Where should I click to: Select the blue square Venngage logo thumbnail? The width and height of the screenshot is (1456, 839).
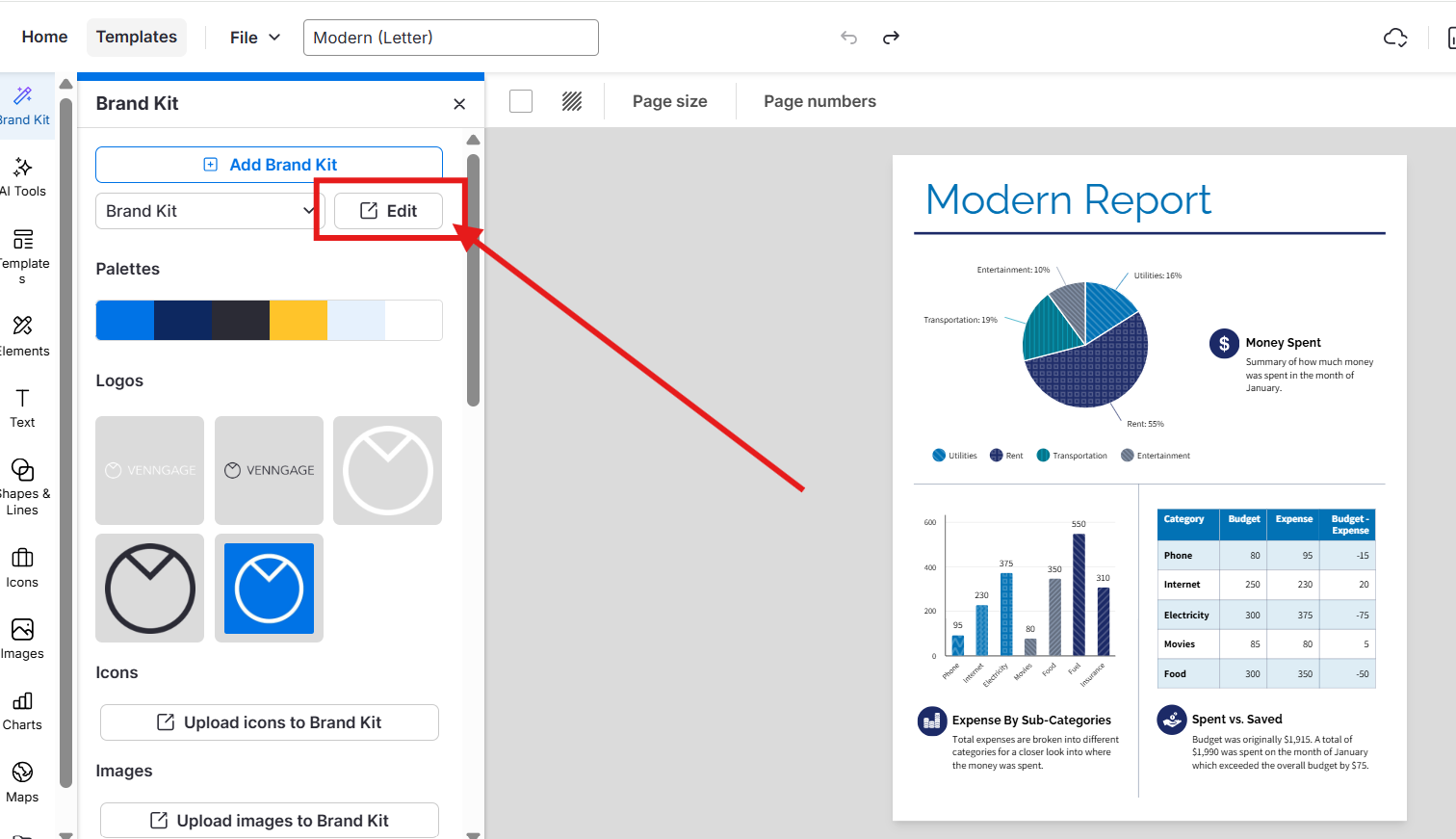tap(269, 588)
